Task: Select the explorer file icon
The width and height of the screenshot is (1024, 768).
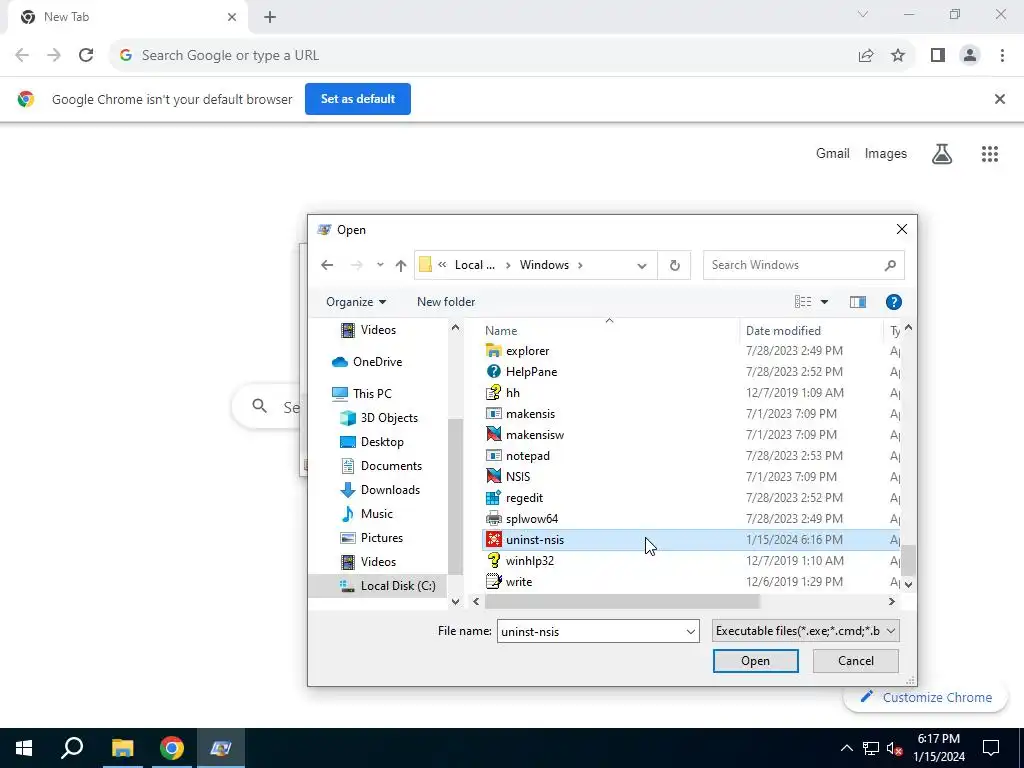Action: tap(494, 351)
